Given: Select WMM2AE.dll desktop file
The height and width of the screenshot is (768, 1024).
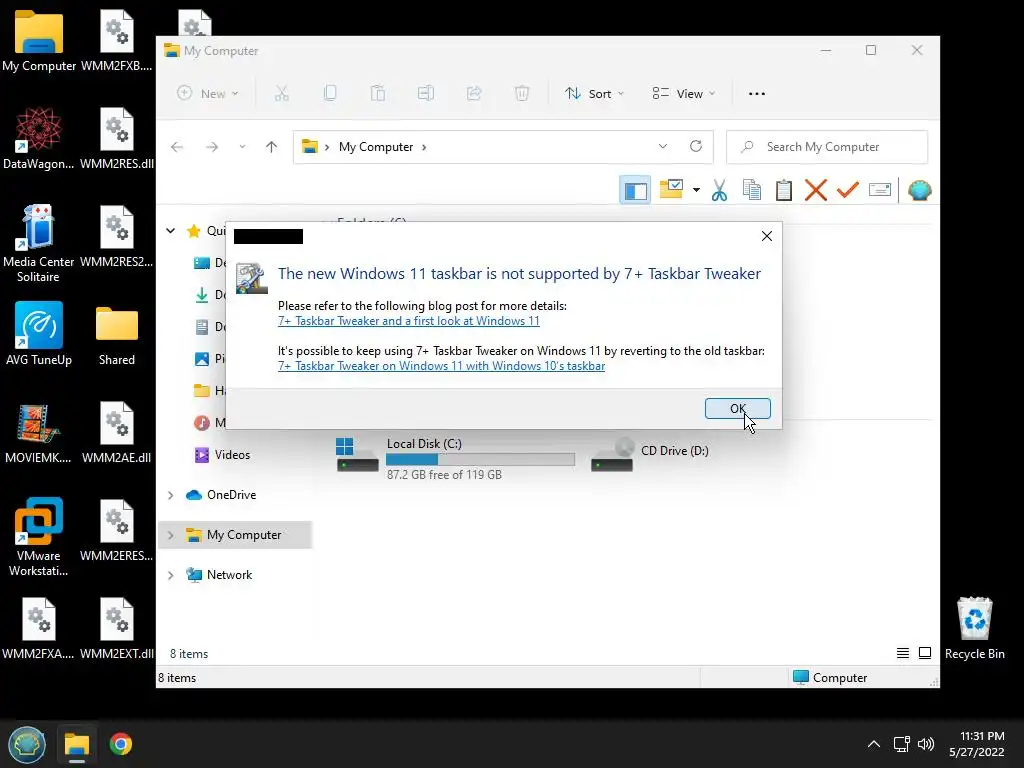Looking at the screenshot, I should click(117, 432).
